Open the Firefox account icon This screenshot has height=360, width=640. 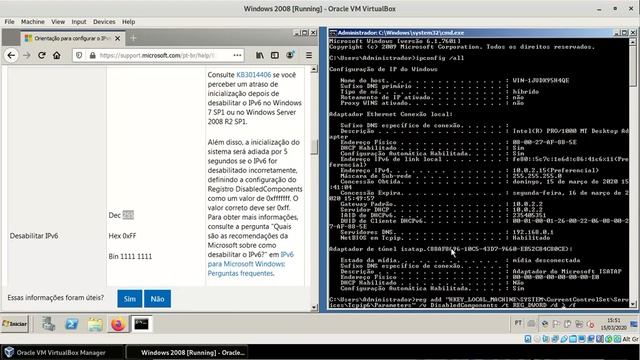(290, 55)
